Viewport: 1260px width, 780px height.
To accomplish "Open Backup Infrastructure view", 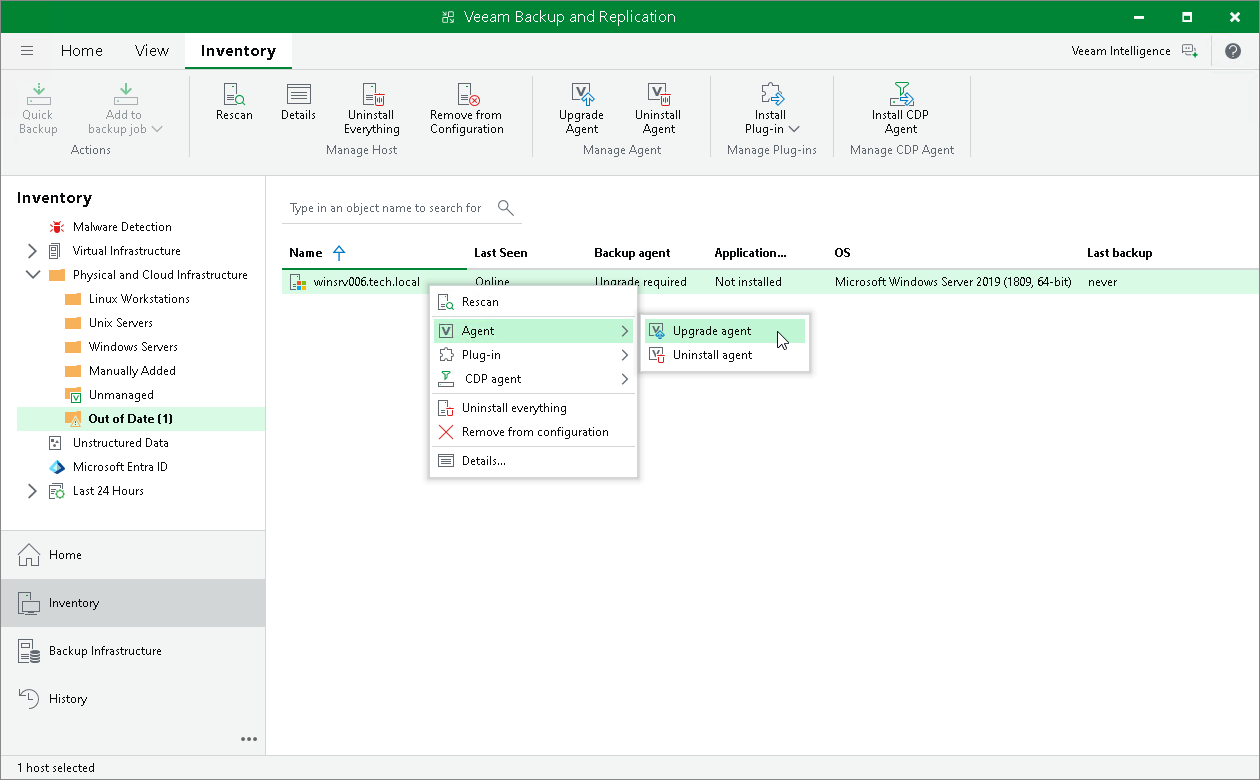I will point(105,650).
